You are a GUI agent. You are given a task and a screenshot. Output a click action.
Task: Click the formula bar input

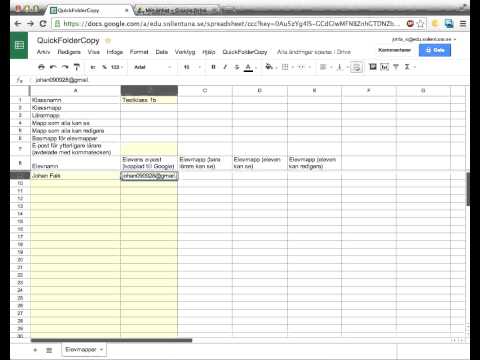pyautogui.click(x=247, y=80)
